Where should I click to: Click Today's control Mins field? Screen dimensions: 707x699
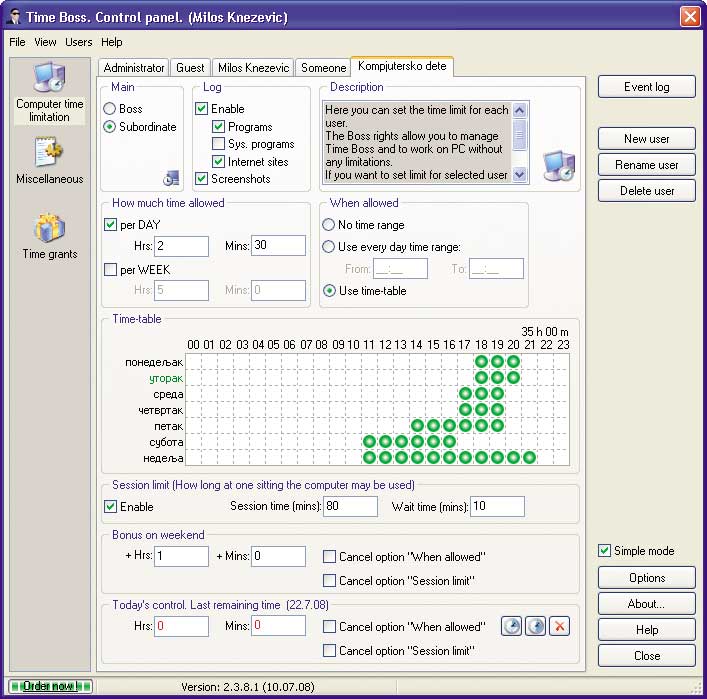pos(278,626)
